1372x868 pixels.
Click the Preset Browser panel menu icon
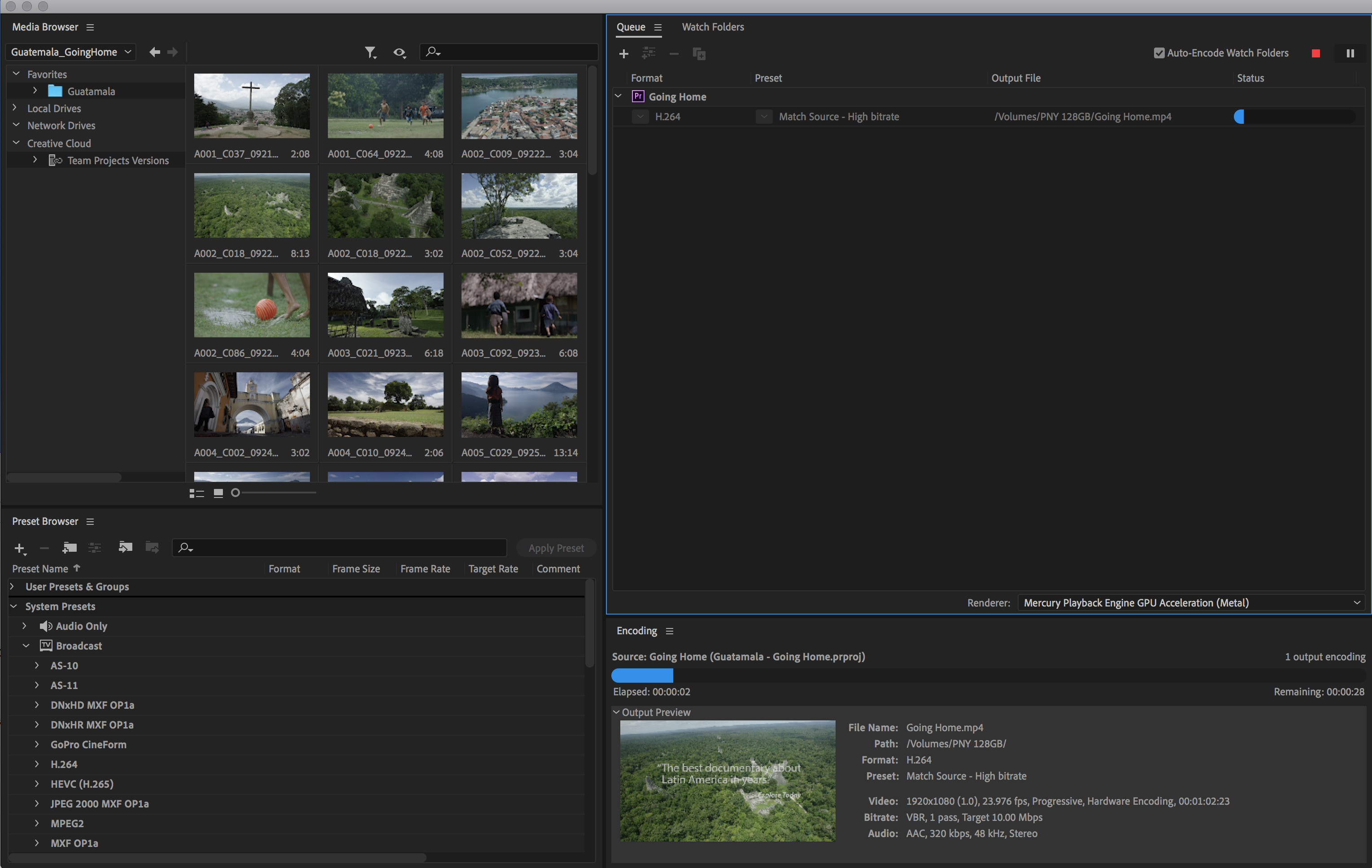coord(89,521)
